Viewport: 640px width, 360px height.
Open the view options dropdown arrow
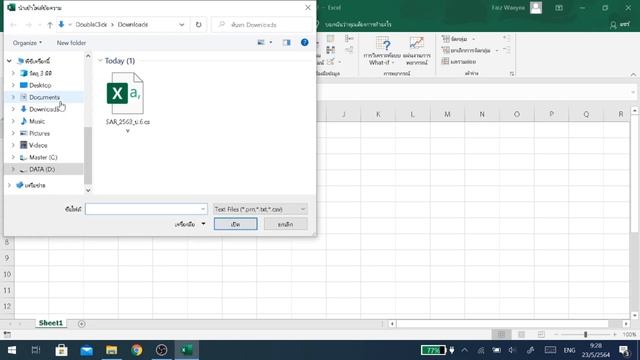click(271, 42)
